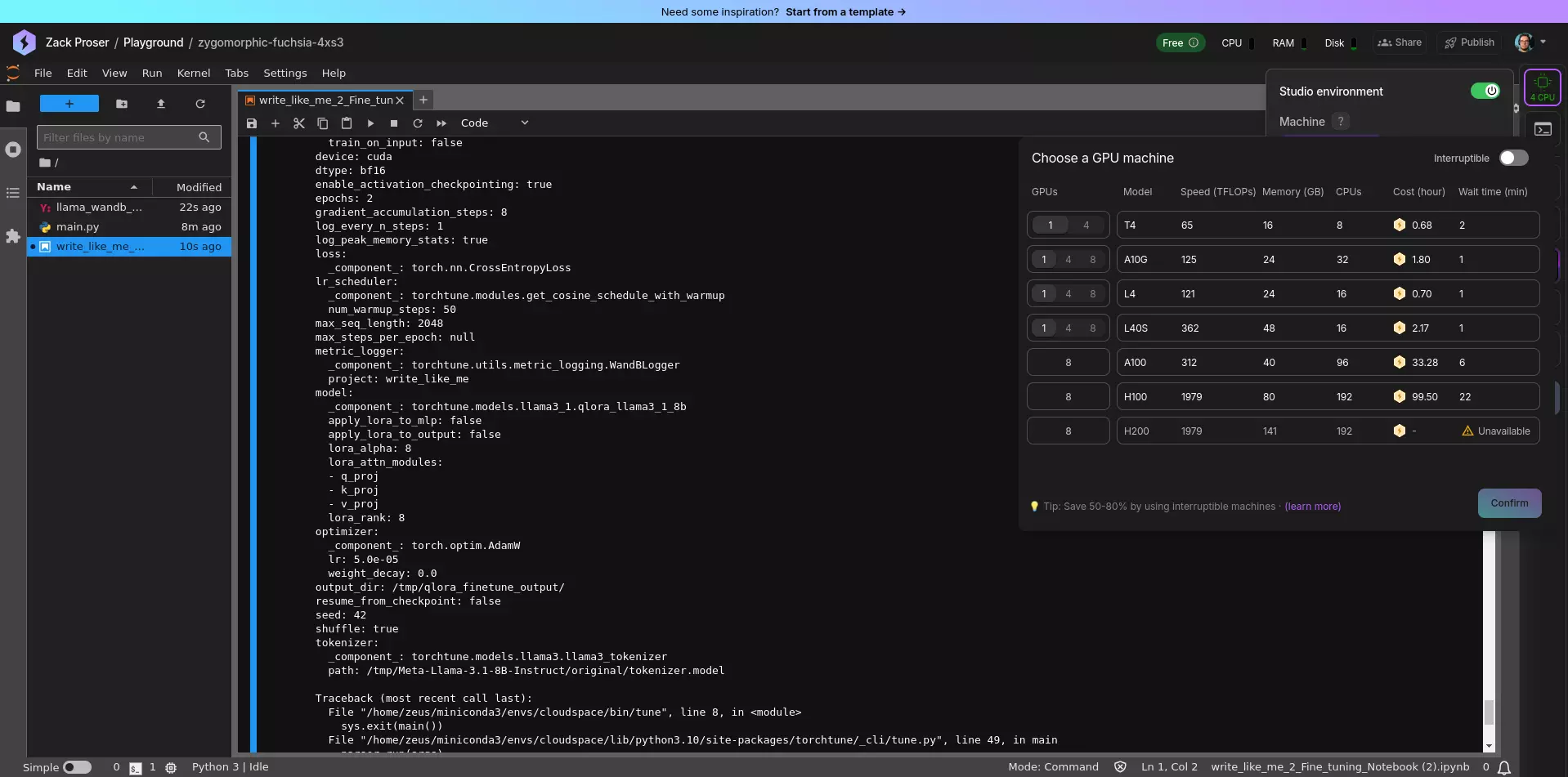This screenshot has height=777, width=1568.
Task: Open the user avatar dropdown
Action: pyautogui.click(x=1530, y=42)
